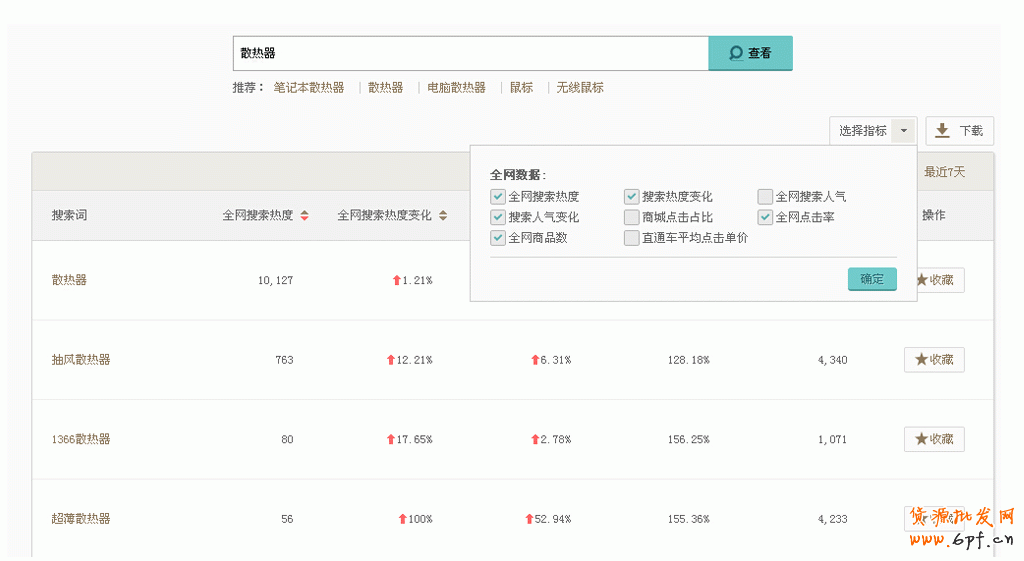This screenshot has width=1024, height=561.
Task: Open the keyword 1366散热器
Action: [x=81, y=440]
